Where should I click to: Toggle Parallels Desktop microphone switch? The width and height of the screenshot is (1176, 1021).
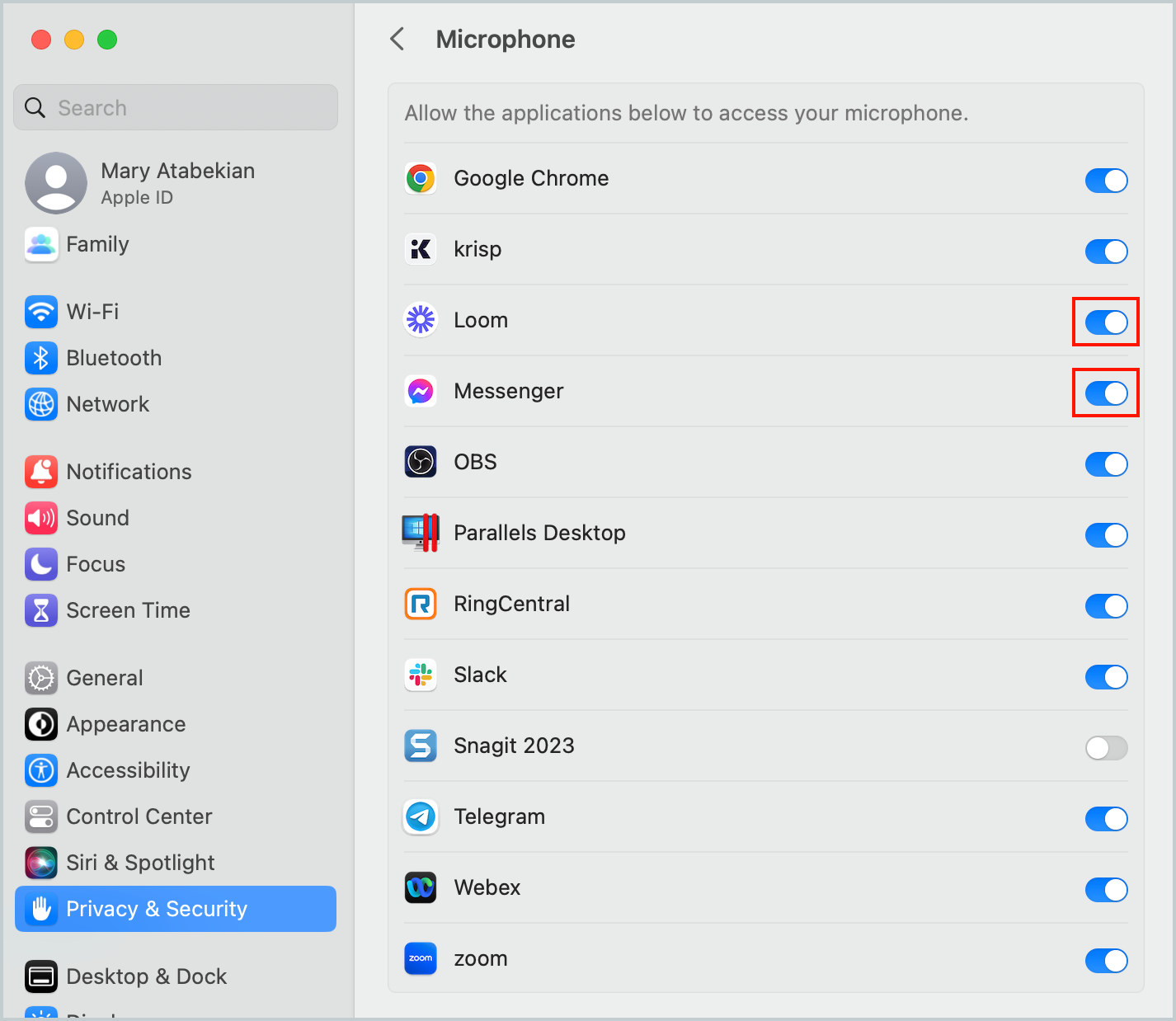click(1106, 535)
